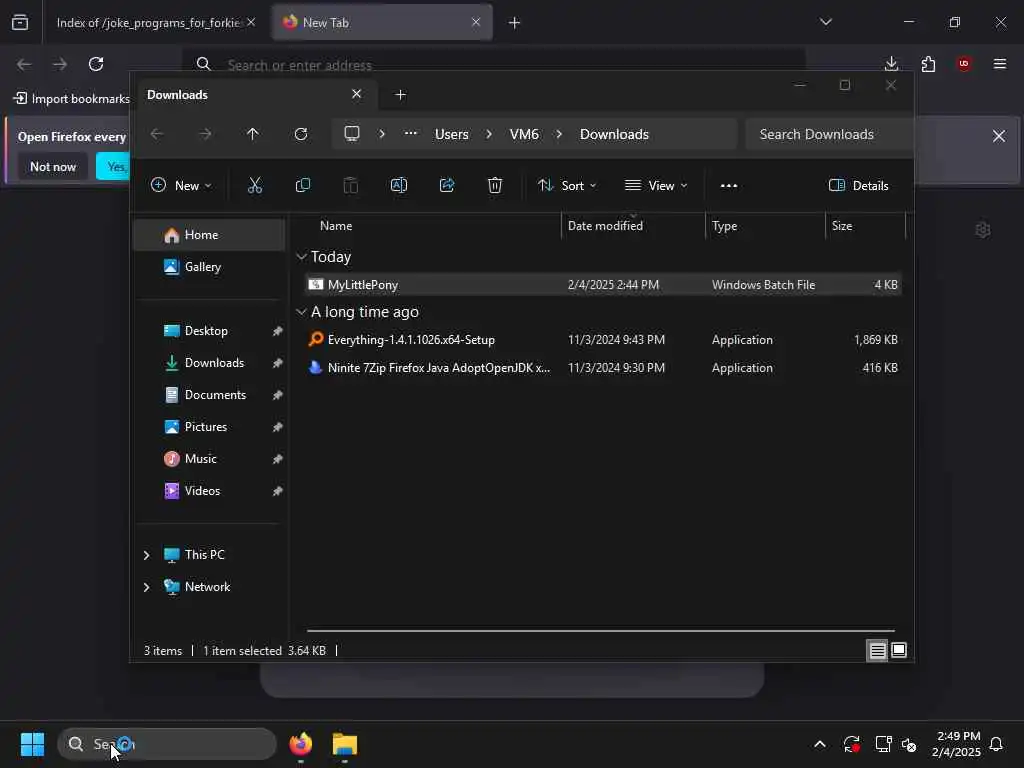Collapse the Today group
This screenshot has height=768, width=1024.
click(301, 257)
